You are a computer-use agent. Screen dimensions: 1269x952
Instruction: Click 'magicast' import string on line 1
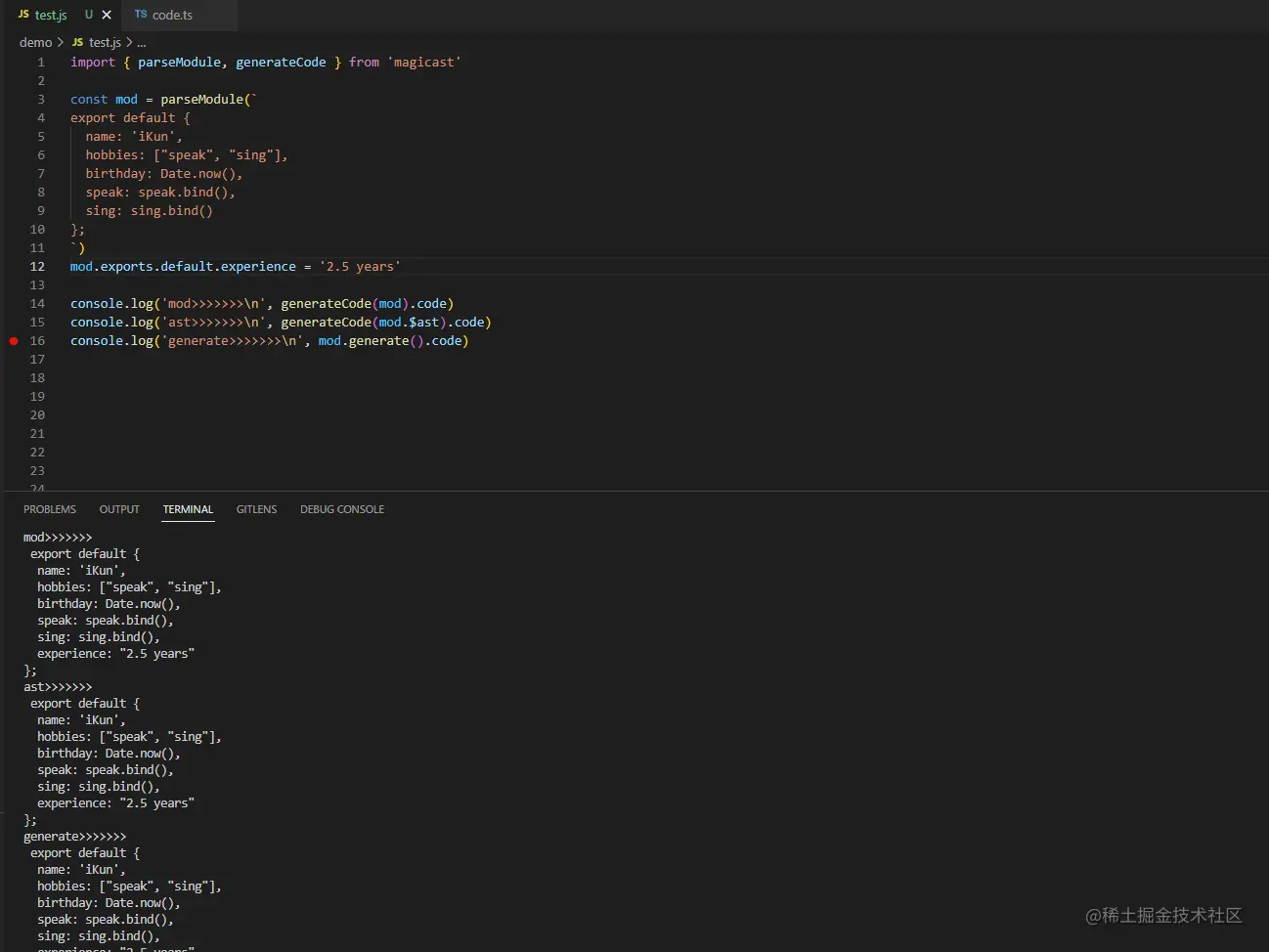coord(424,63)
